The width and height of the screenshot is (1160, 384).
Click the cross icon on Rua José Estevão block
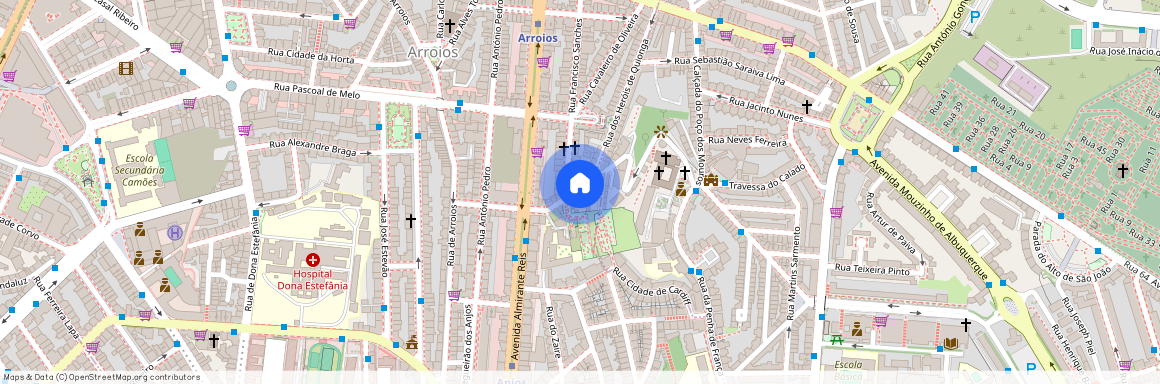coord(411,220)
